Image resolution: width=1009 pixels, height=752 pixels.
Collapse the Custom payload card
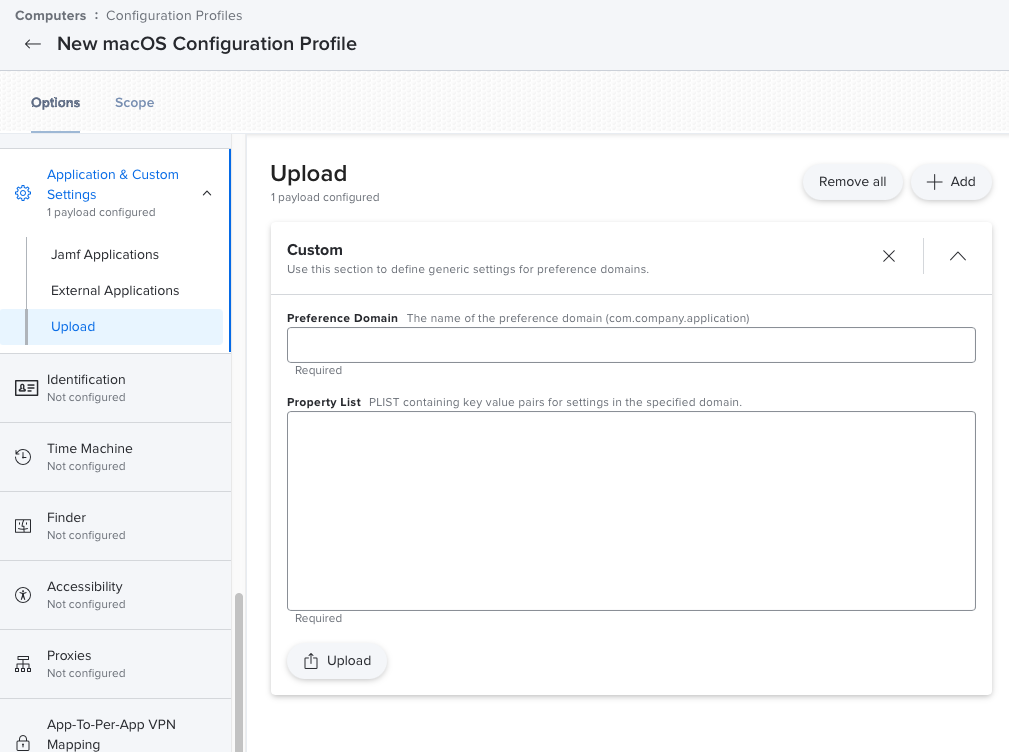tap(956, 256)
